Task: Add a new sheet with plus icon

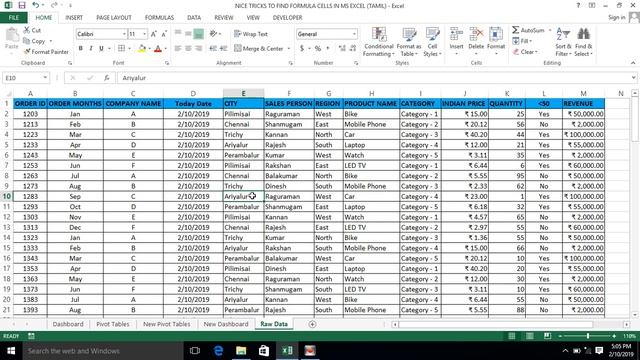Action: pyautogui.click(x=312, y=324)
